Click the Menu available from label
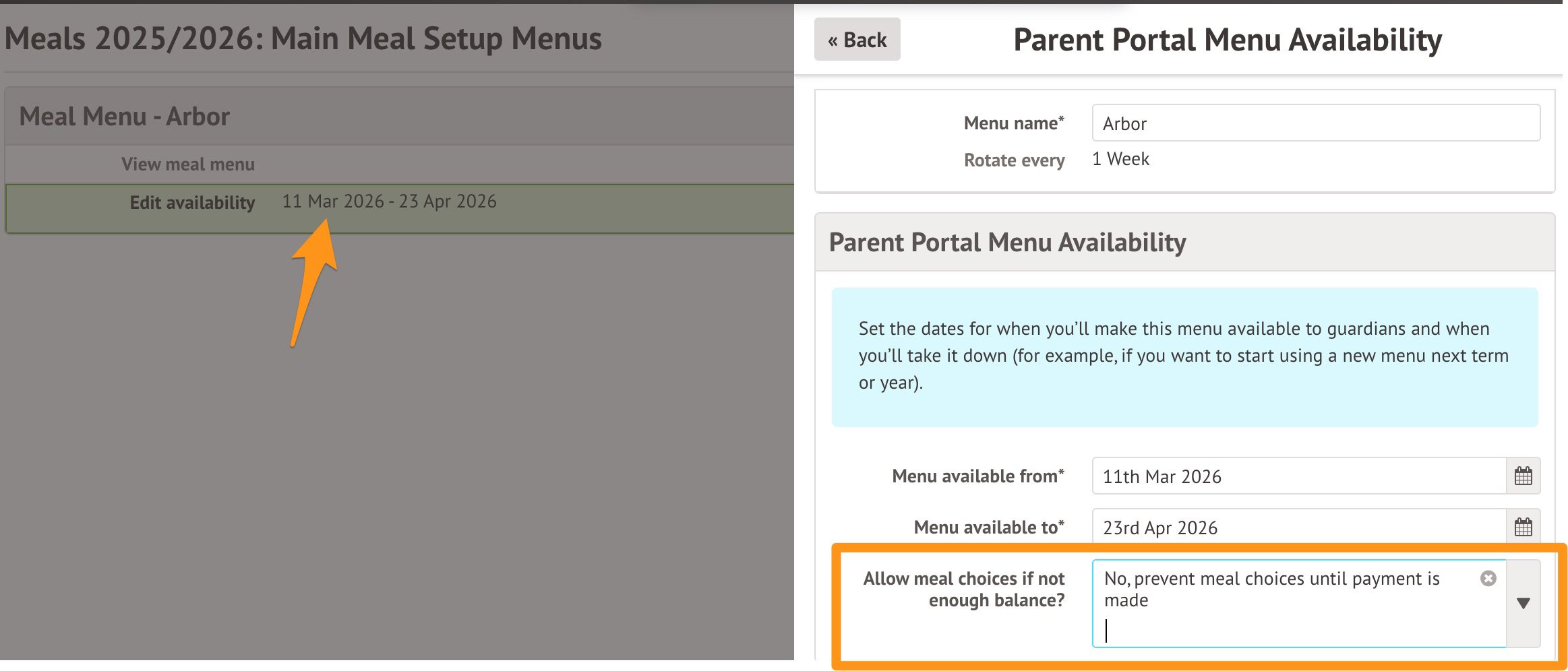This screenshot has width=1568, height=671. coord(977,476)
